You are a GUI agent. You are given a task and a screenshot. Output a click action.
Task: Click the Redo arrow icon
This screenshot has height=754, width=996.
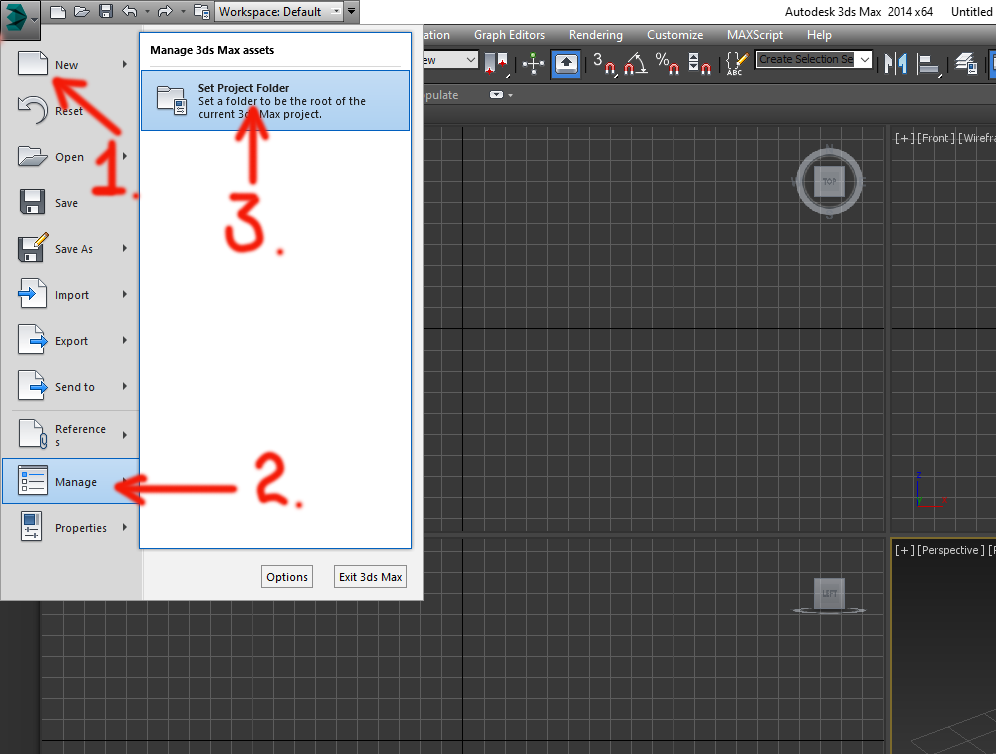click(165, 11)
